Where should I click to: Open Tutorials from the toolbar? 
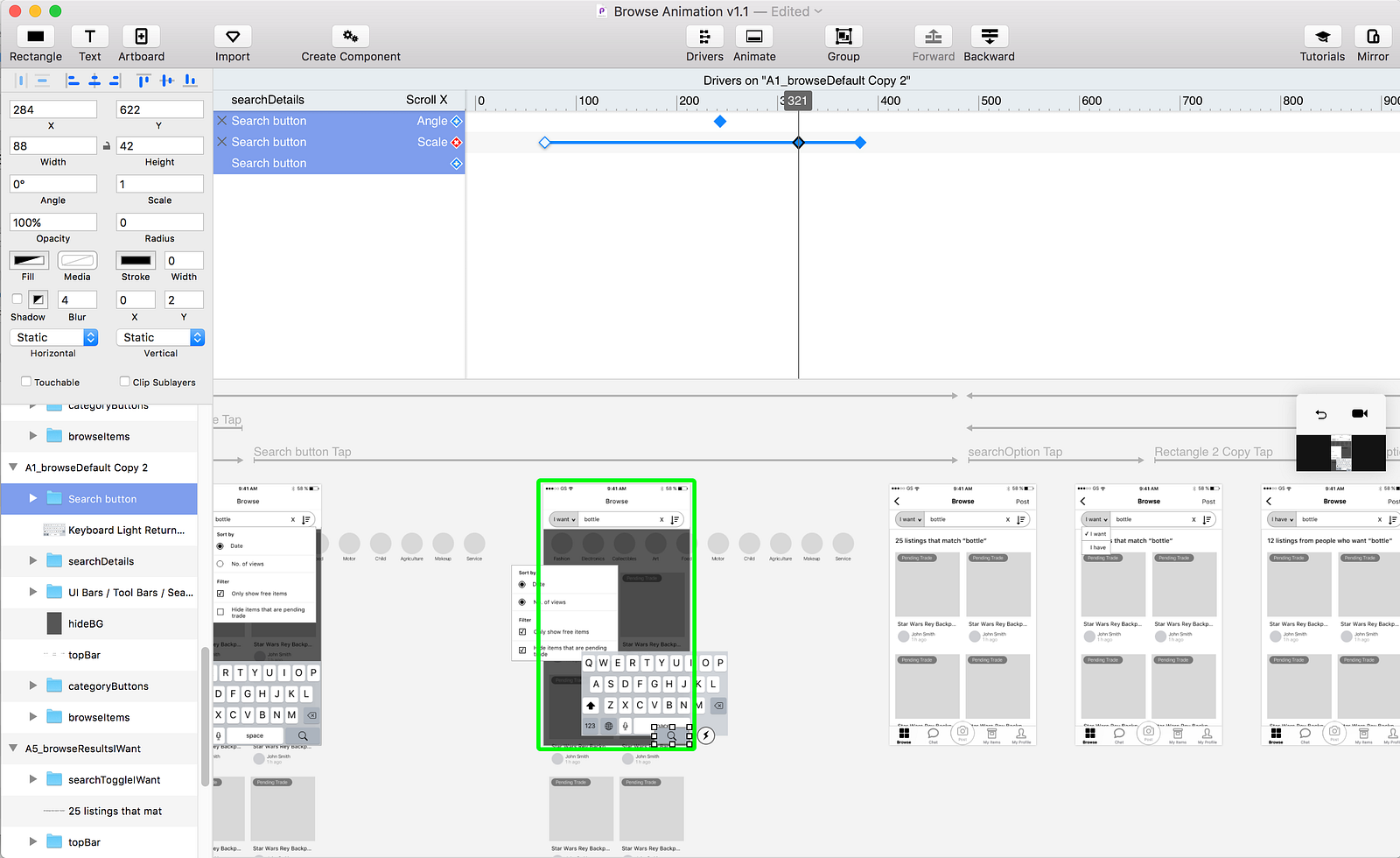coord(1322,37)
